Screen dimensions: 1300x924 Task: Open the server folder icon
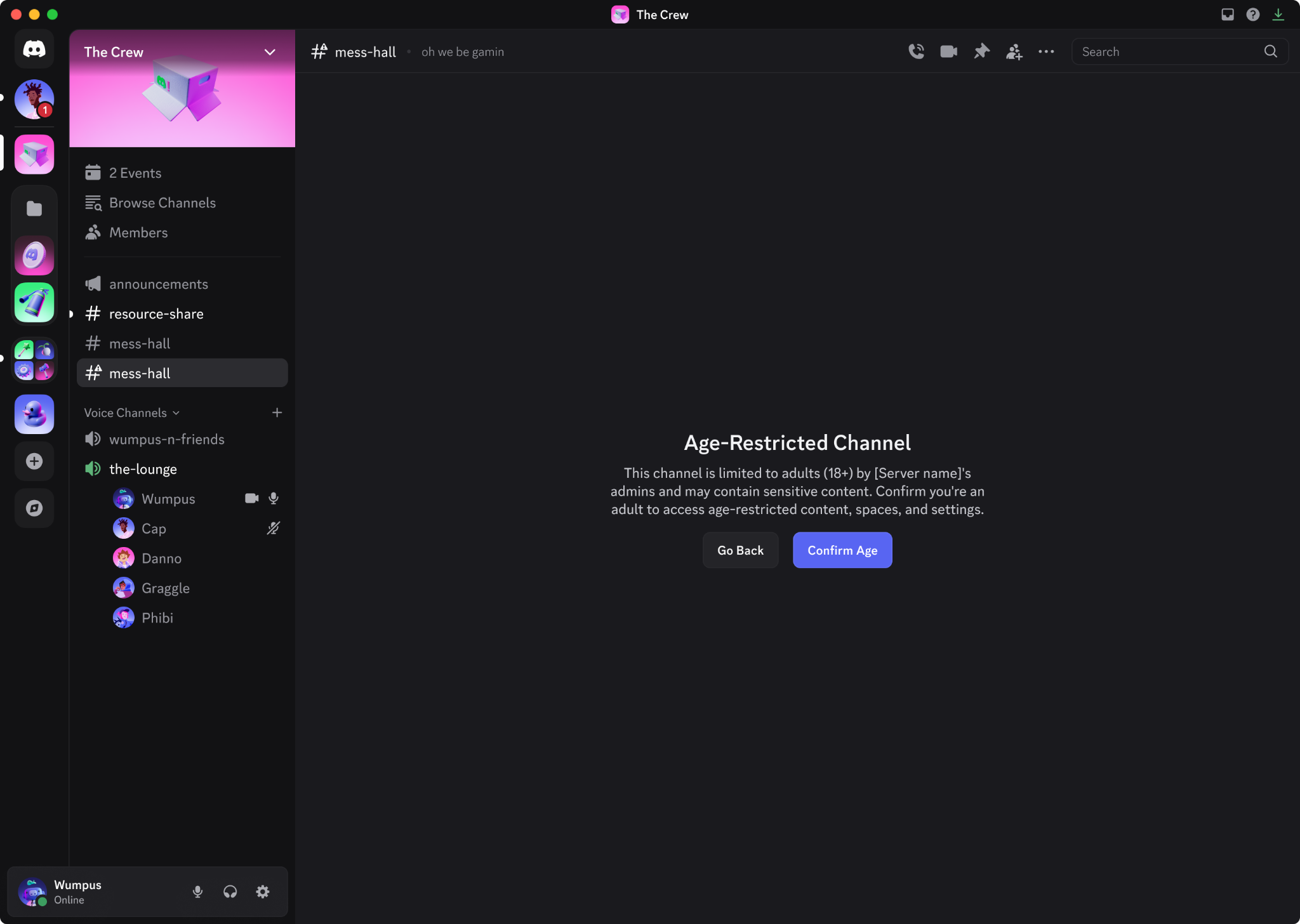34,209
